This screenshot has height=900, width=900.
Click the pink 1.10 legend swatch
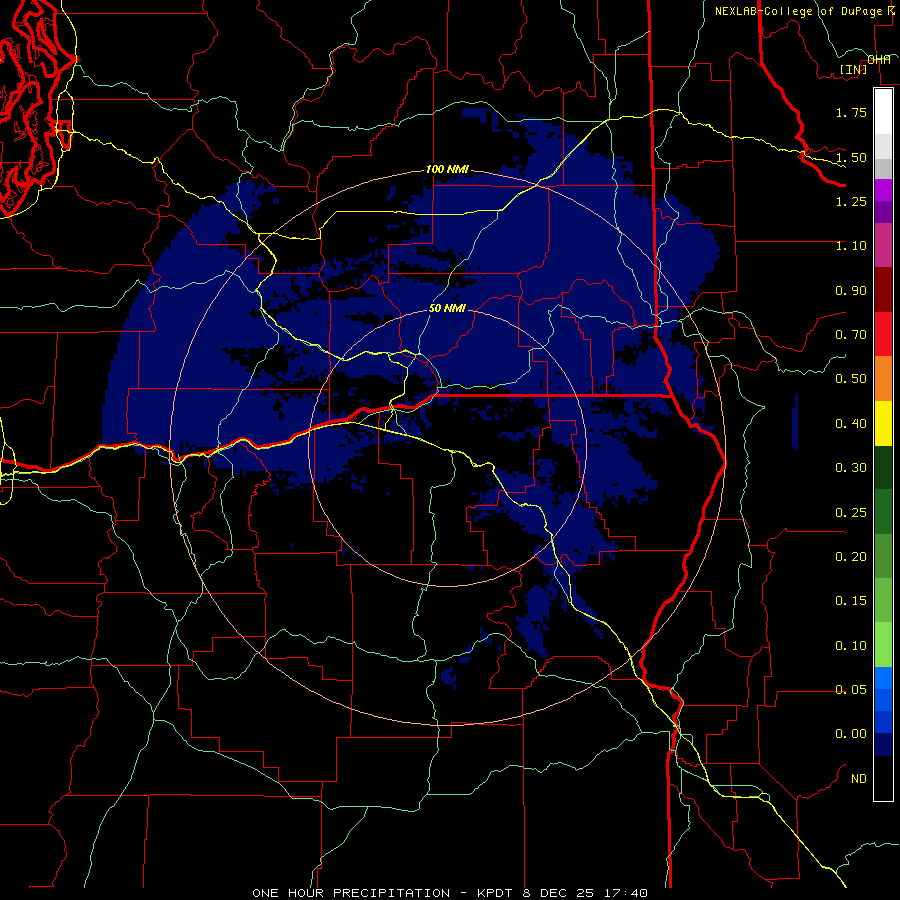point(883,245)
